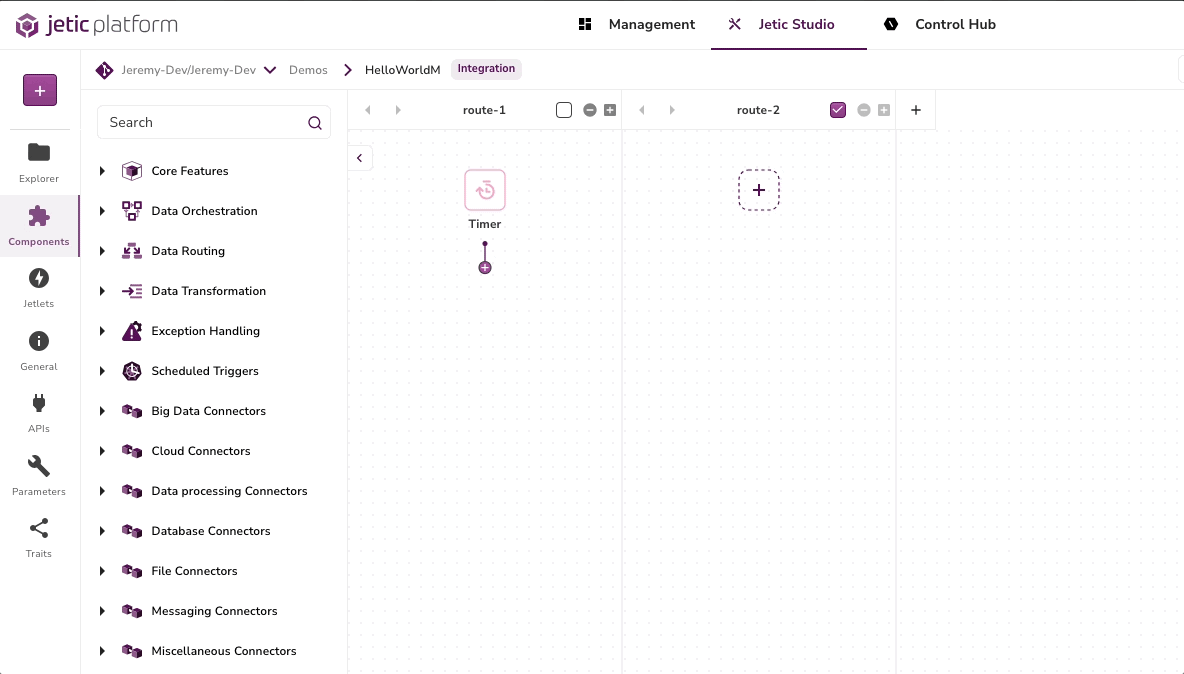The height and width of the screenshot is (674, 1184).
Task: Click the Core Features cube icon
Action: 132,171
